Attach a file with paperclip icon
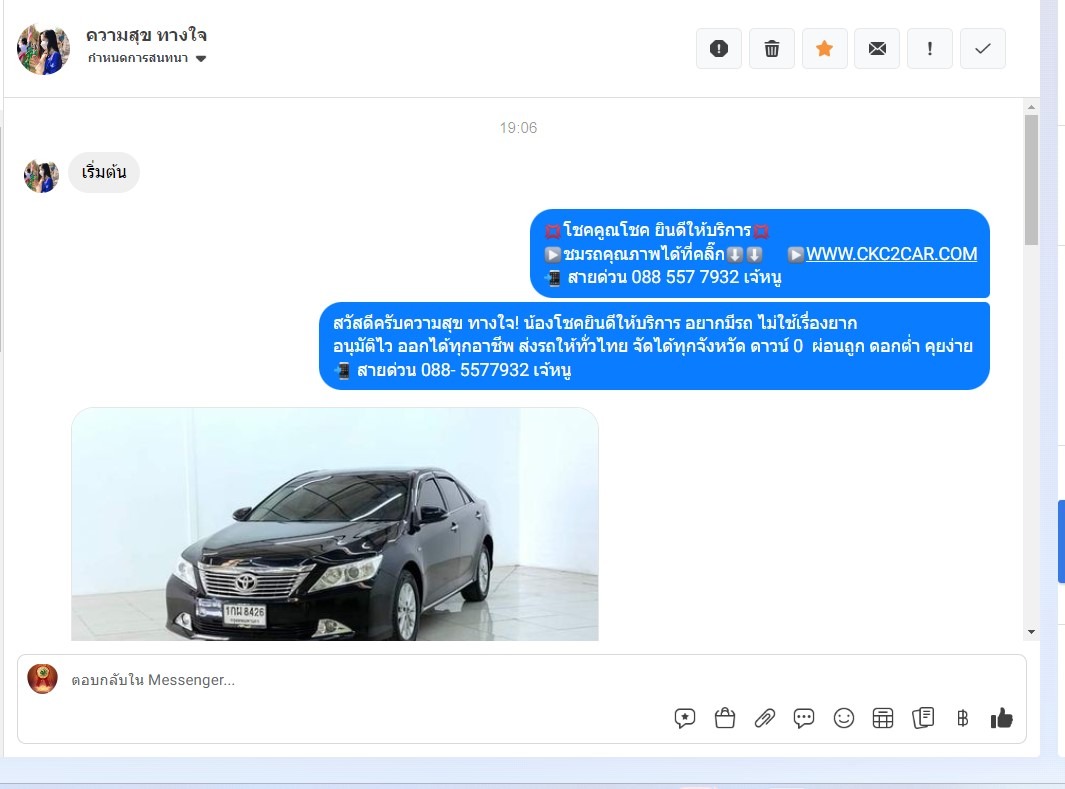This screenshot has width=1065, height=789. pos(764,718)
